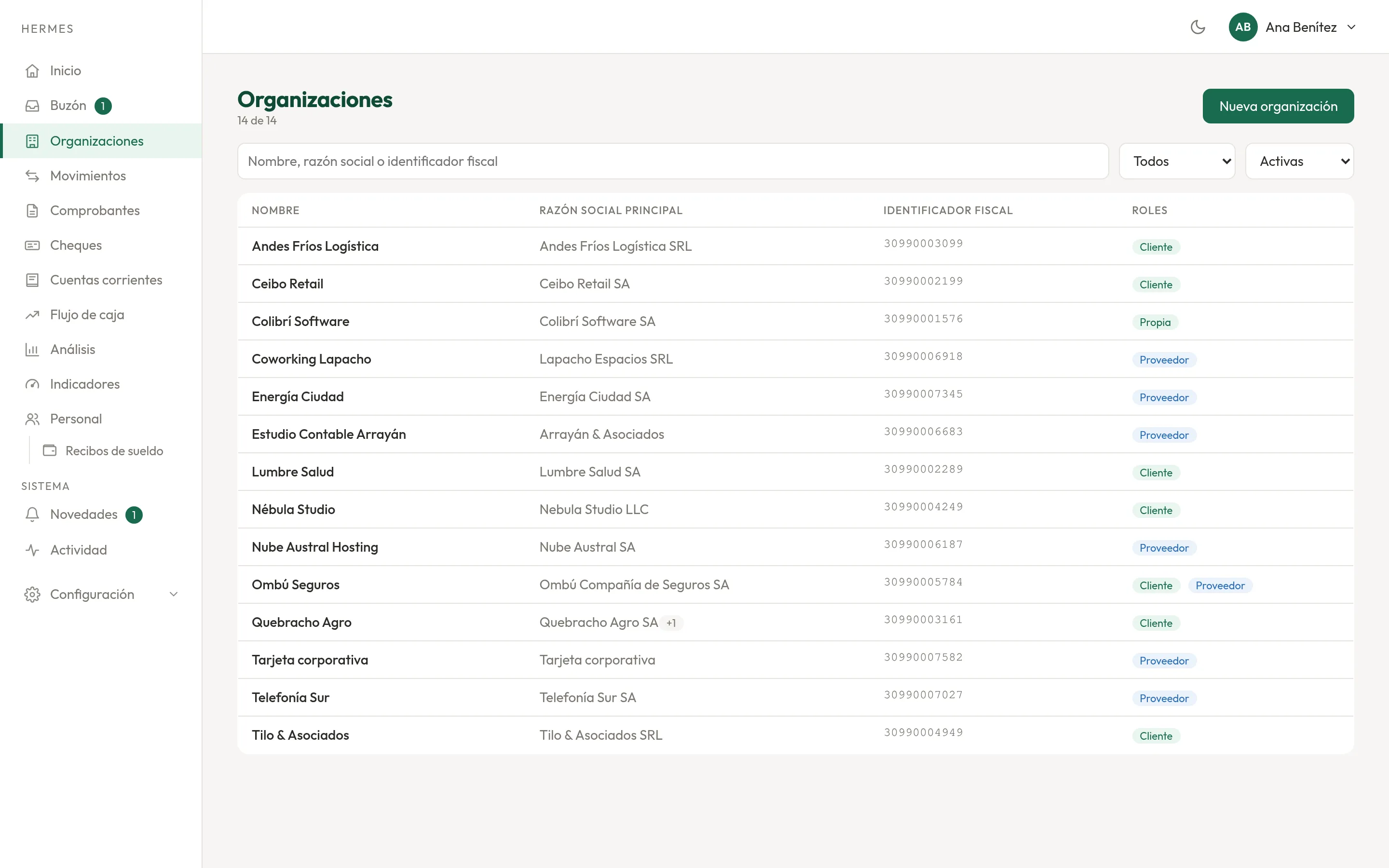
Task: Click the Novedades notification count badge
Action: [134, 515]
